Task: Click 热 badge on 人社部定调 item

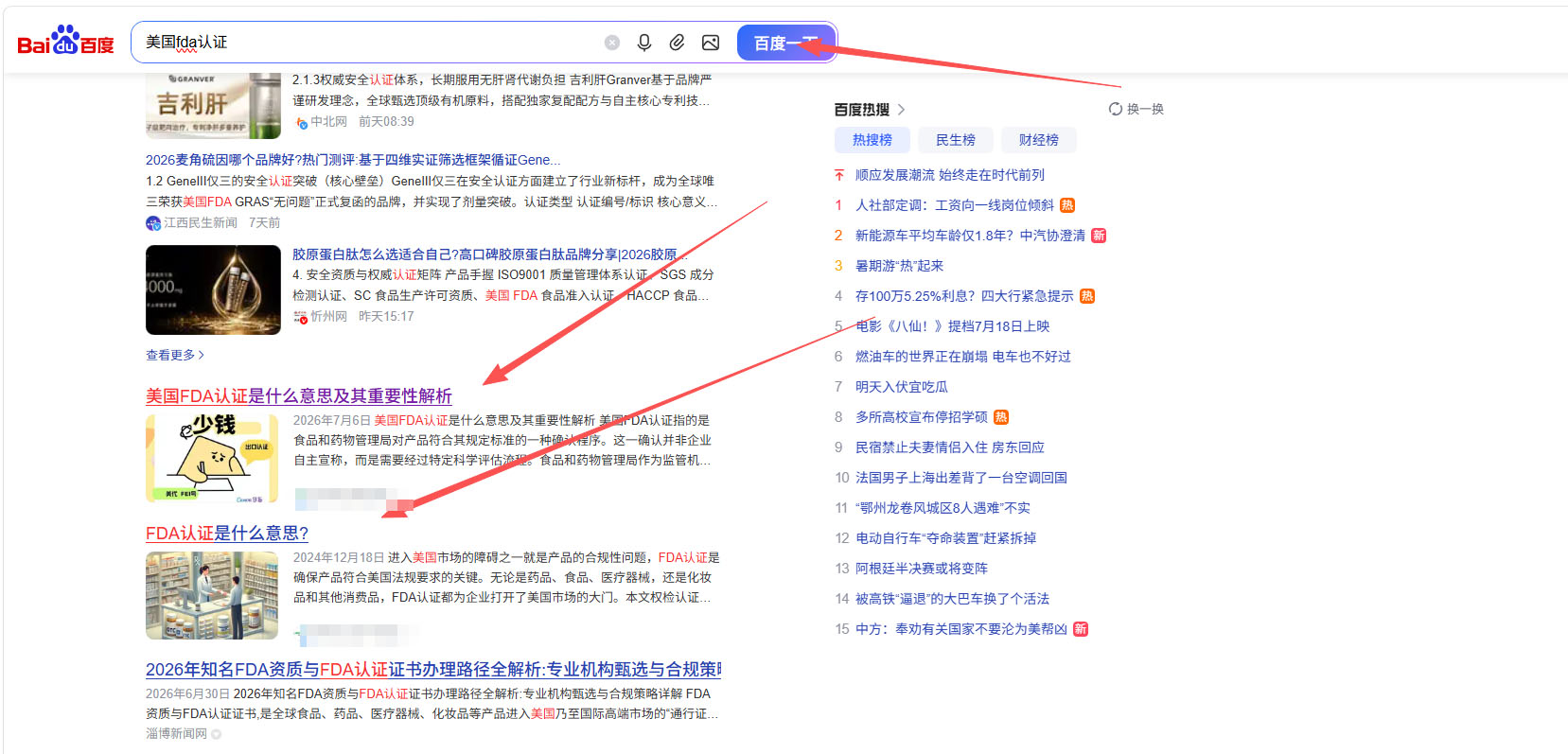Action: coord(1067,205)
